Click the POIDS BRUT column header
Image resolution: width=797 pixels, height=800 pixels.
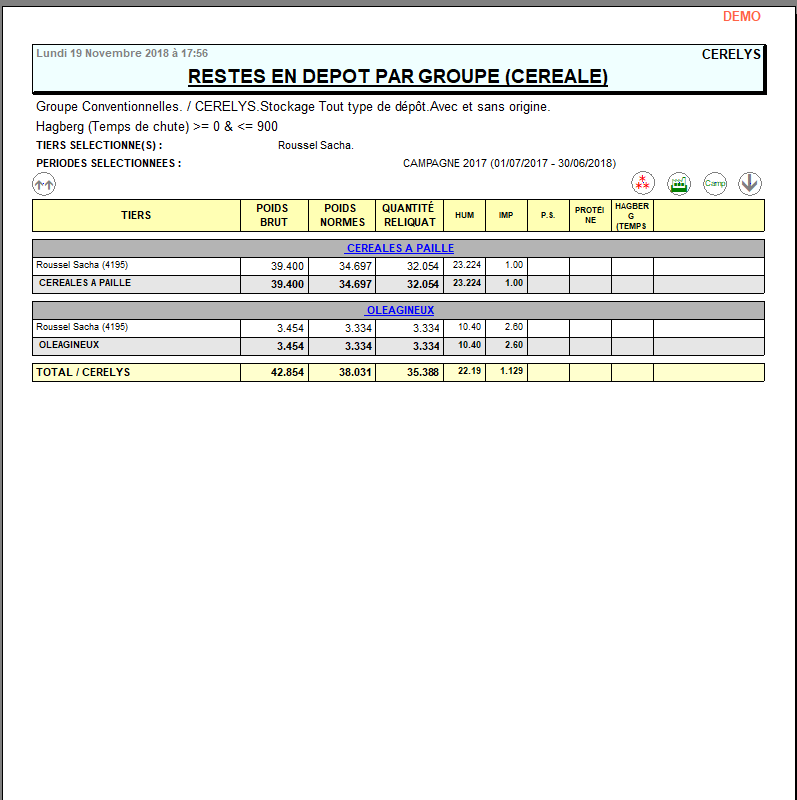coord(274,215)
